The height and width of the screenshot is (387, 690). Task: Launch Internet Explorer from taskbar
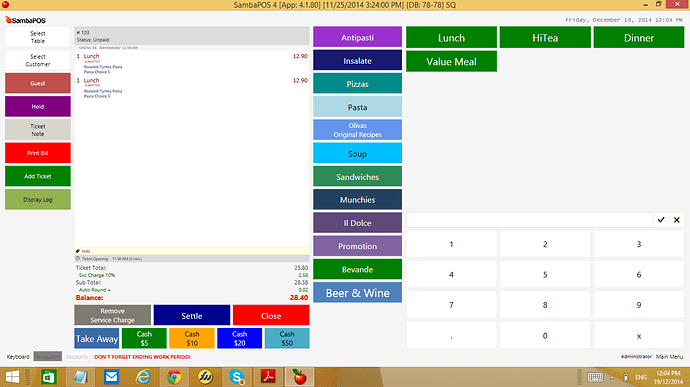pyautogui.click(x=143, y=377)
